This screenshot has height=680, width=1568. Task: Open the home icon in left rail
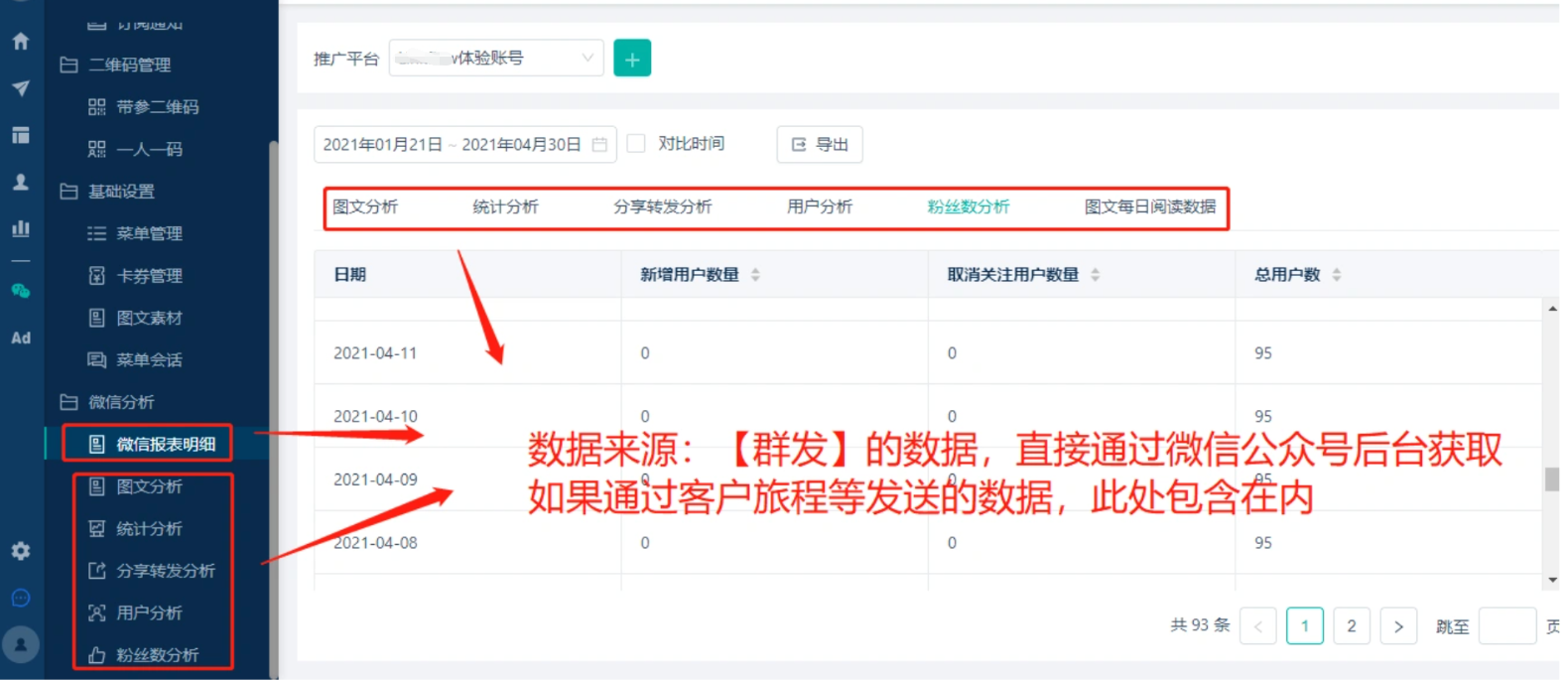(21, 41)
